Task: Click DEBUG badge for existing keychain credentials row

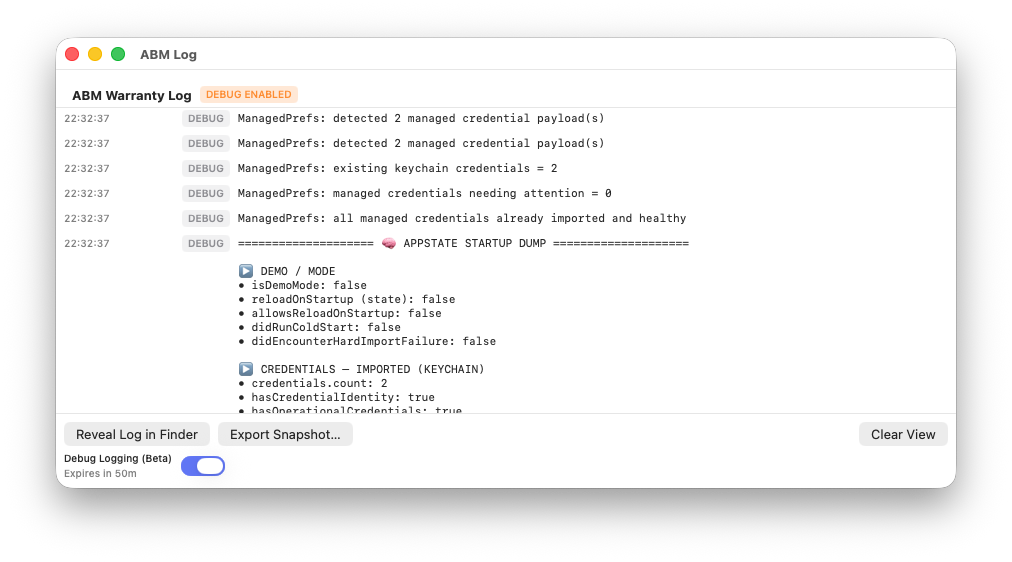Action: (x=206, y=168)
